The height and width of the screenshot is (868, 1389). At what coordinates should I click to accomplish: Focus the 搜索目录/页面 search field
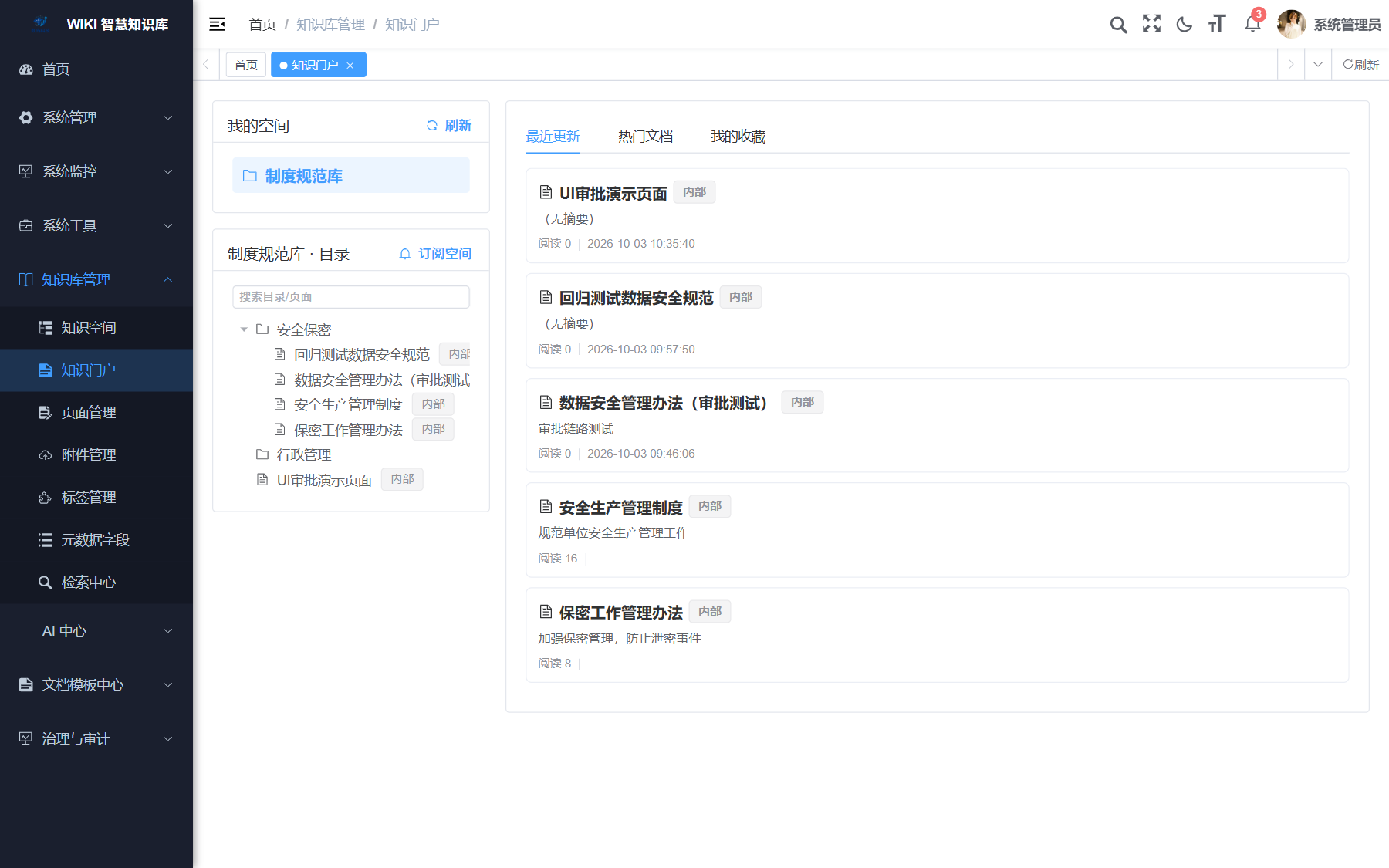point(351,297)
